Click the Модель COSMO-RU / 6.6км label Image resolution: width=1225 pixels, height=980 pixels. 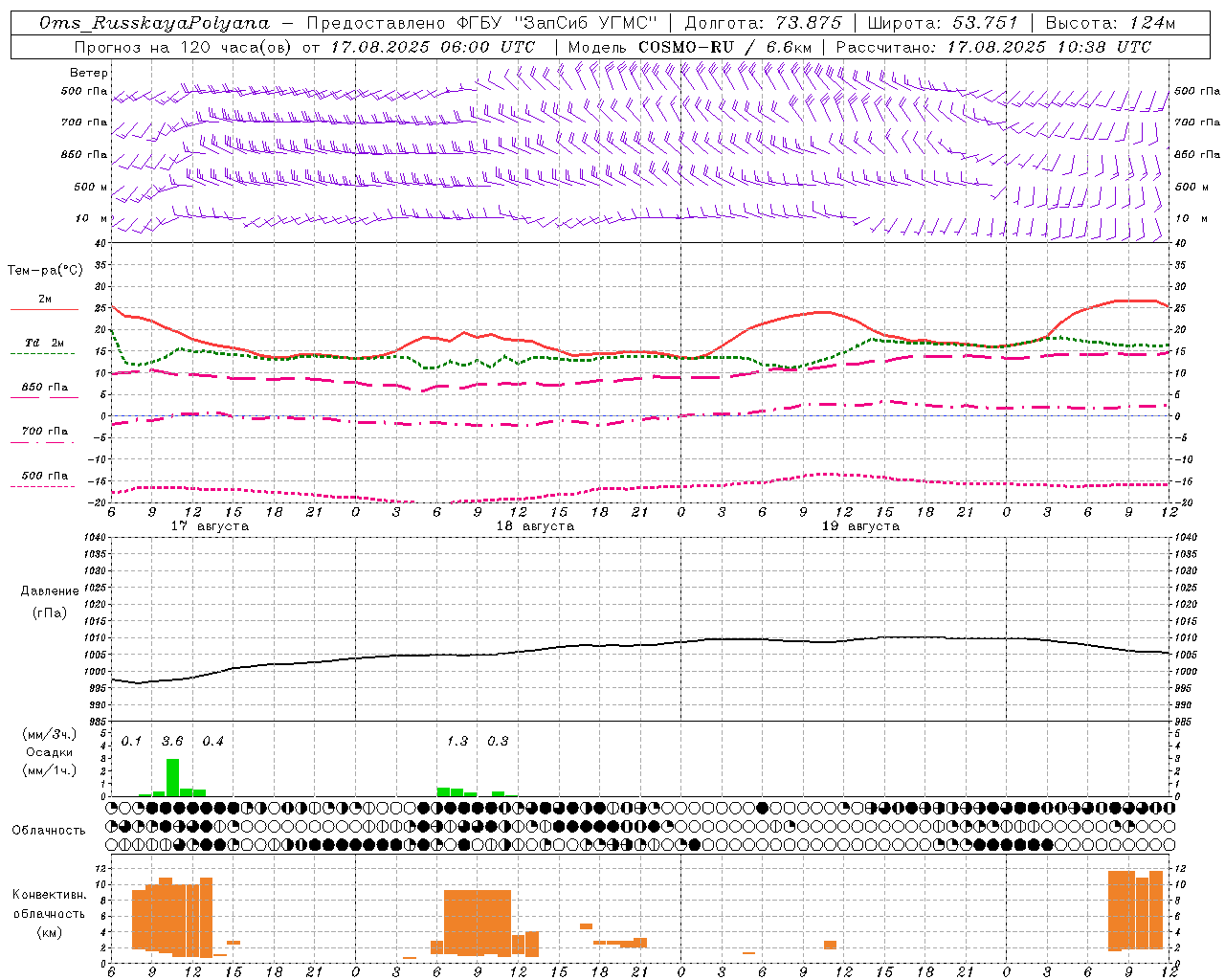(x=689, y=47)
